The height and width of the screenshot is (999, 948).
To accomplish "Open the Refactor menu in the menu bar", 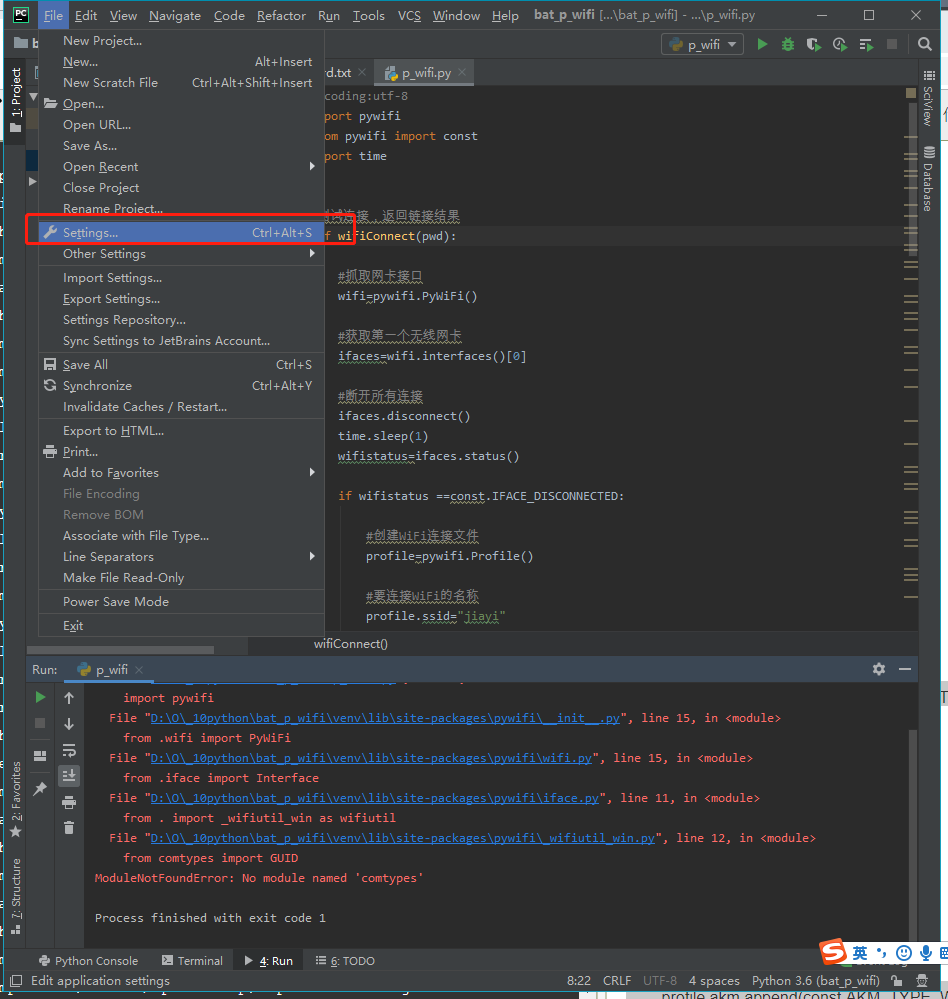I will 281,15.
